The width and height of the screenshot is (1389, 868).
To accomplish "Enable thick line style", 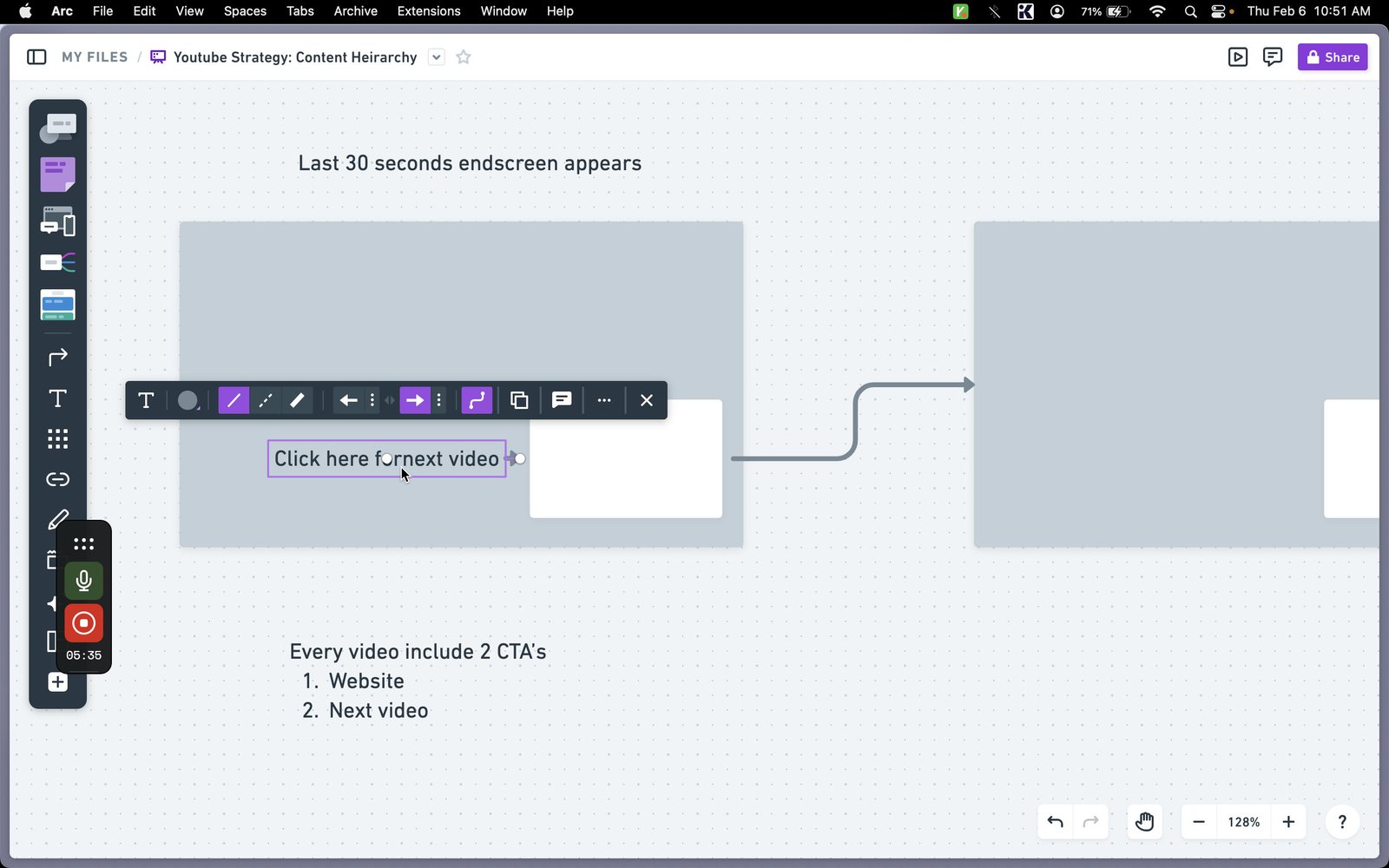I will [x=297, y=400].
